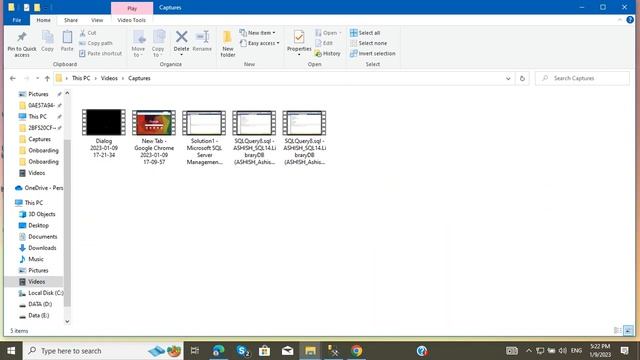Open the Easy access dropdown
Image resolution: width=640 pixels, height=360 pixels.
260,43
